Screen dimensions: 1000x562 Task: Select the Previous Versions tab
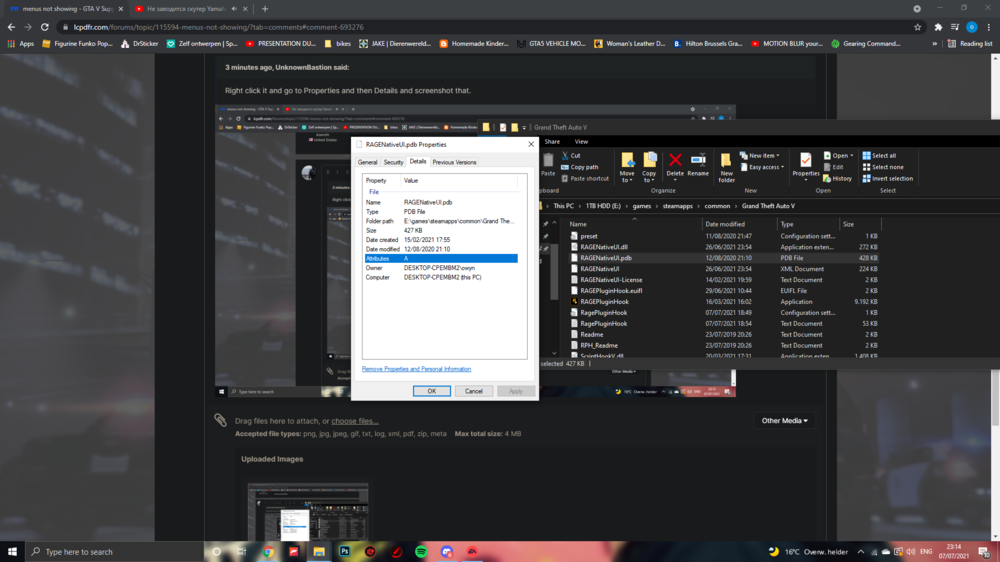point(454,162)
